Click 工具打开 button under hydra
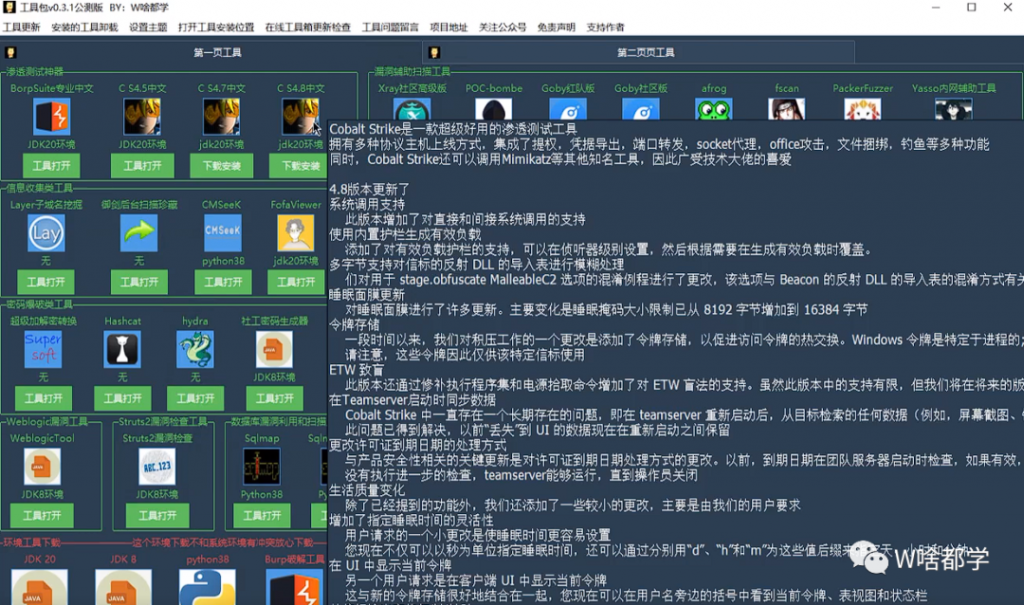Screen dimensions: 1024x605 [195, 399]
